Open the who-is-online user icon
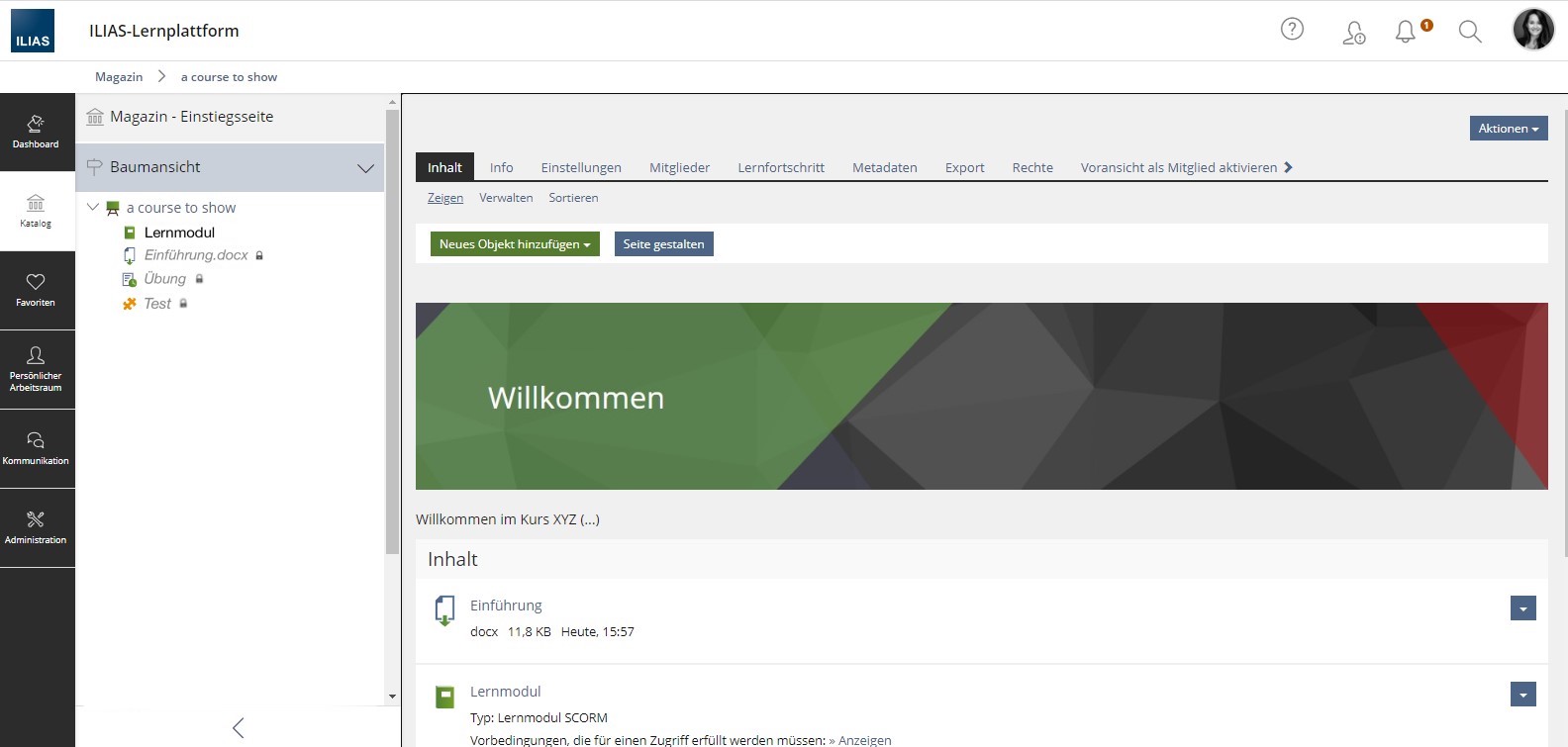1568x747 pixels. tap(1353, 32)
